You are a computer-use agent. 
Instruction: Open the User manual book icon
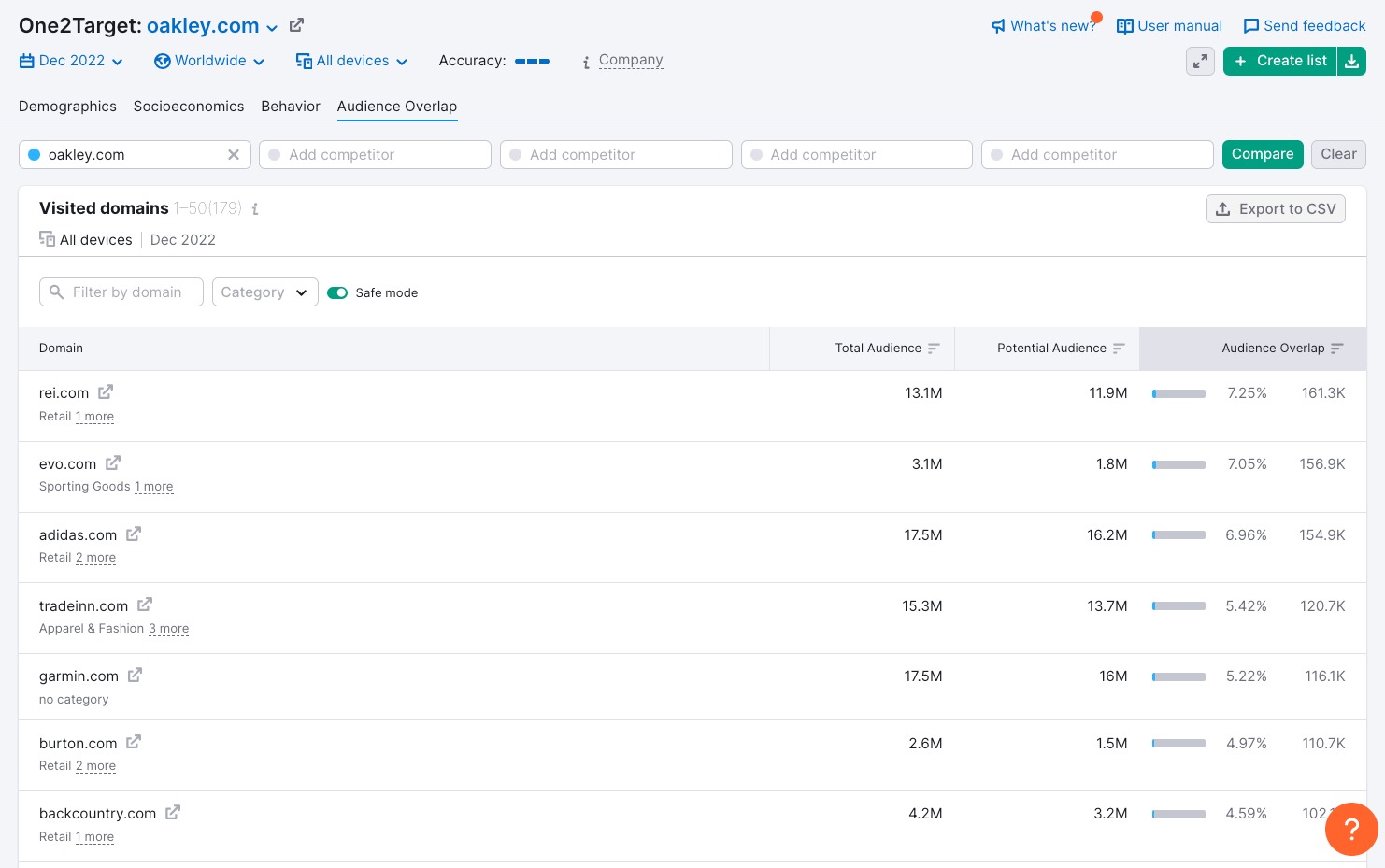pyautogui.click(x=1125, y=26)
